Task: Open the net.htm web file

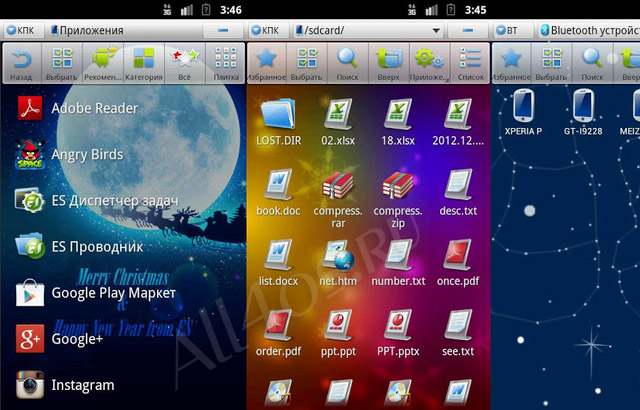Action: 338,262
